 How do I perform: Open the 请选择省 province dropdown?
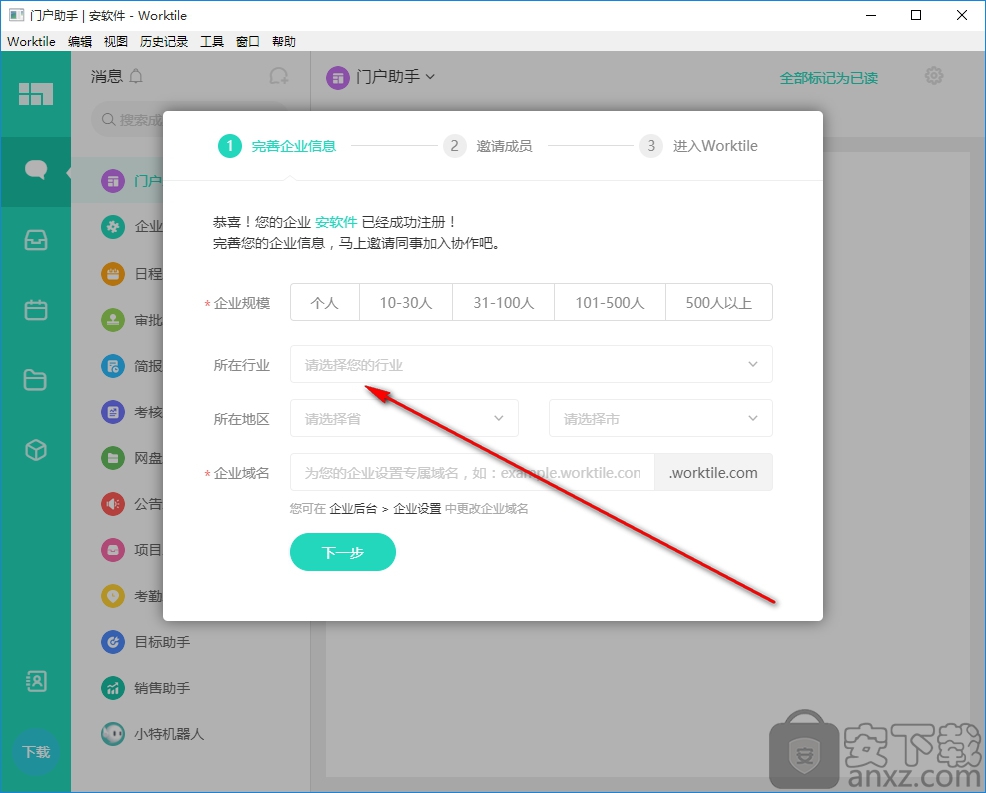[404, 418]
